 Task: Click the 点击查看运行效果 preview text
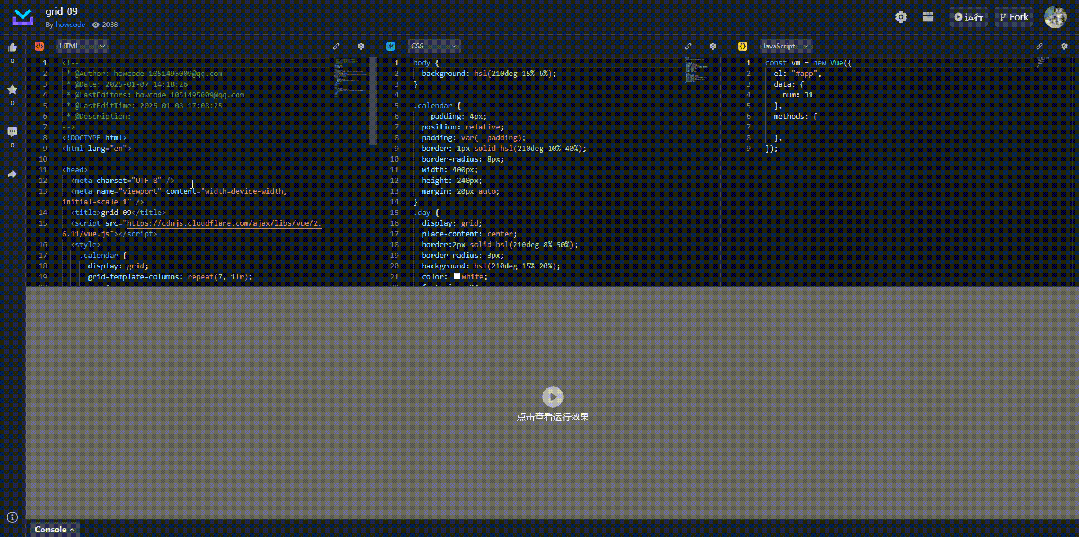pos(553,417)
